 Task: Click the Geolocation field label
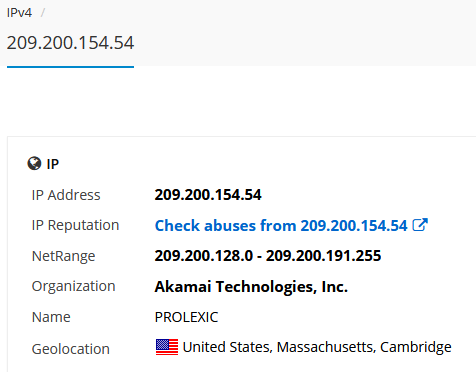[x=71, y=349]
